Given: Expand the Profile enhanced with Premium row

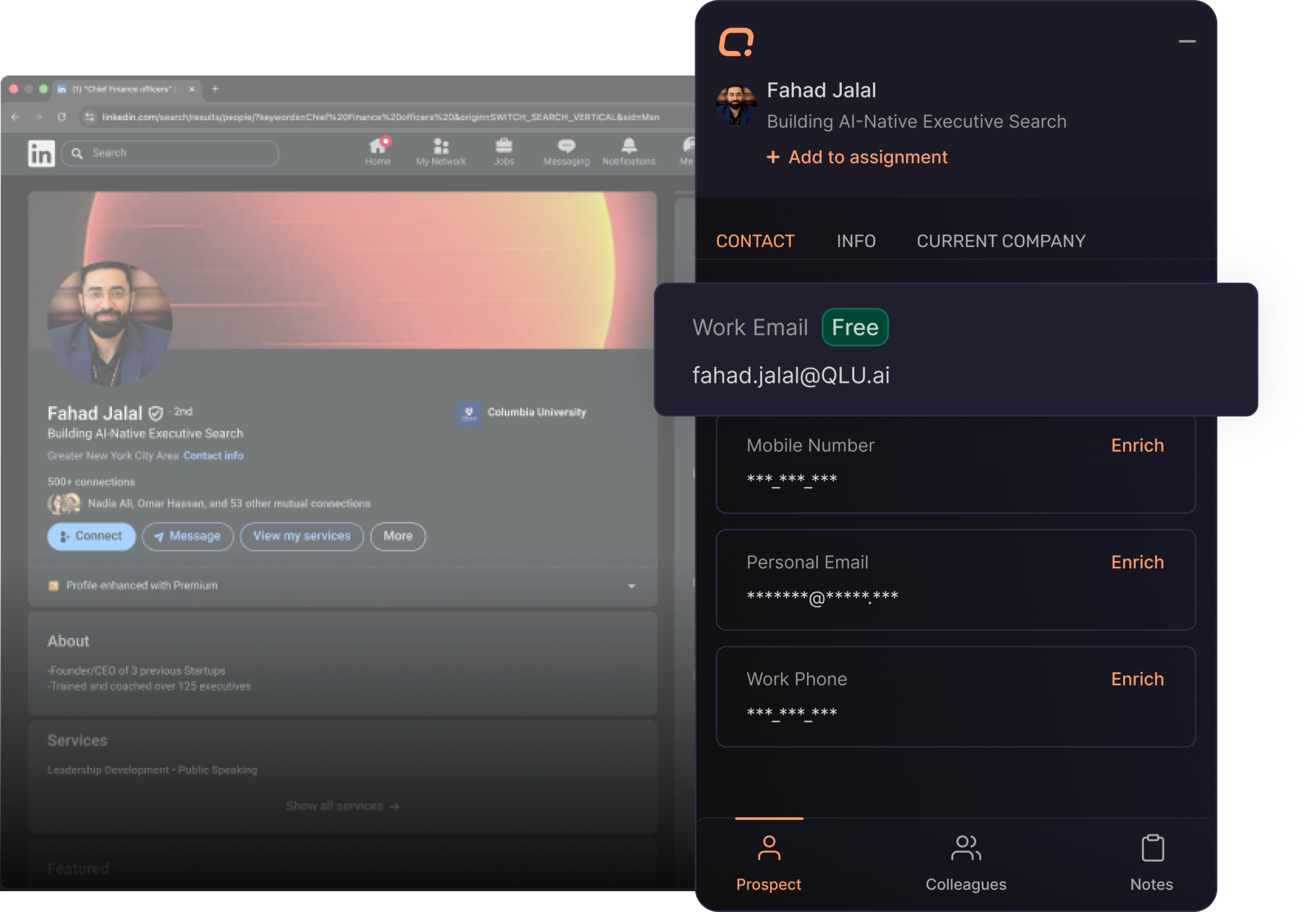Looking at the screenshot, I should 631,586.
